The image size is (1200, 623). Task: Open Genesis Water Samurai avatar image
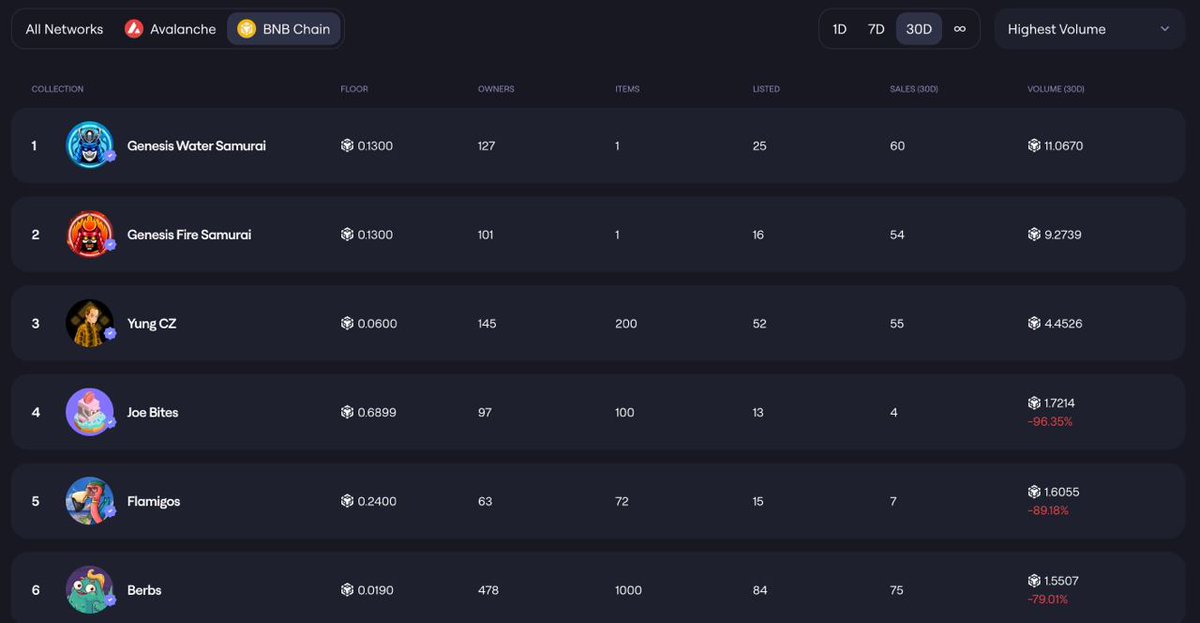[90, 145]
